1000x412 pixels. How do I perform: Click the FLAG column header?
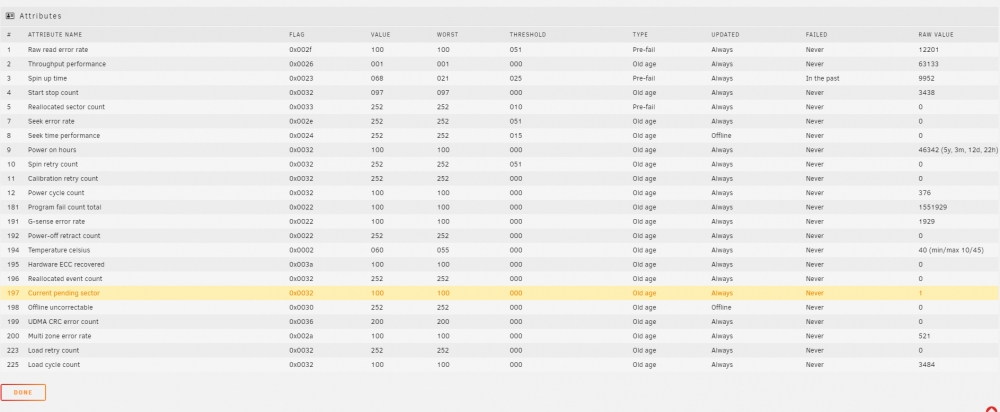coord(296,34)
